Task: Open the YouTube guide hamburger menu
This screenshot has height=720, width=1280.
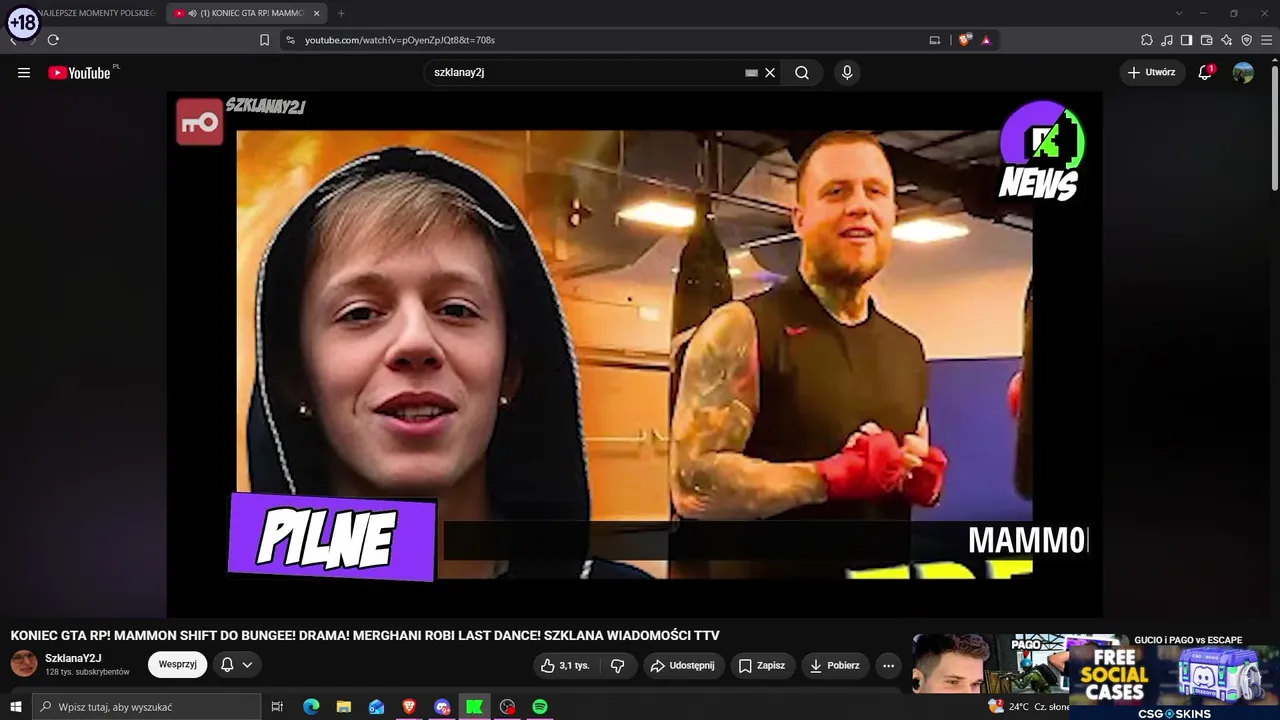Action: coord(24,73)
